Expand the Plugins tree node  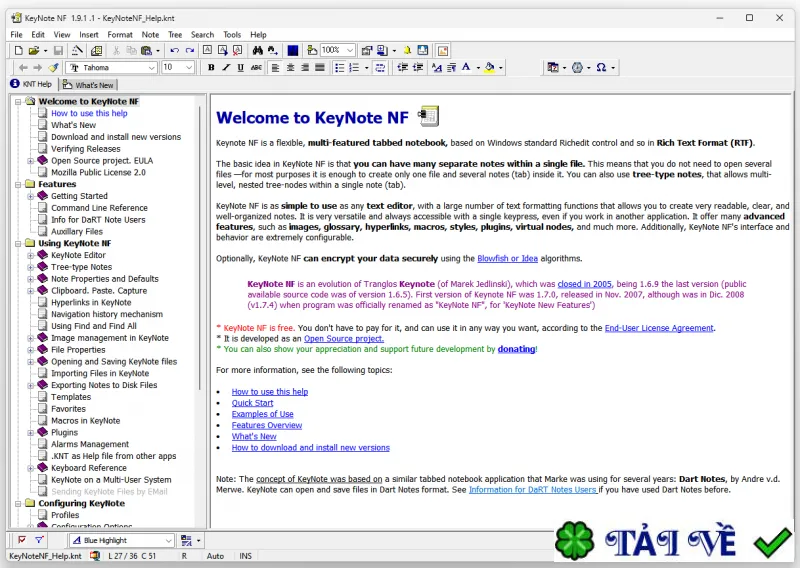(31, 432)
